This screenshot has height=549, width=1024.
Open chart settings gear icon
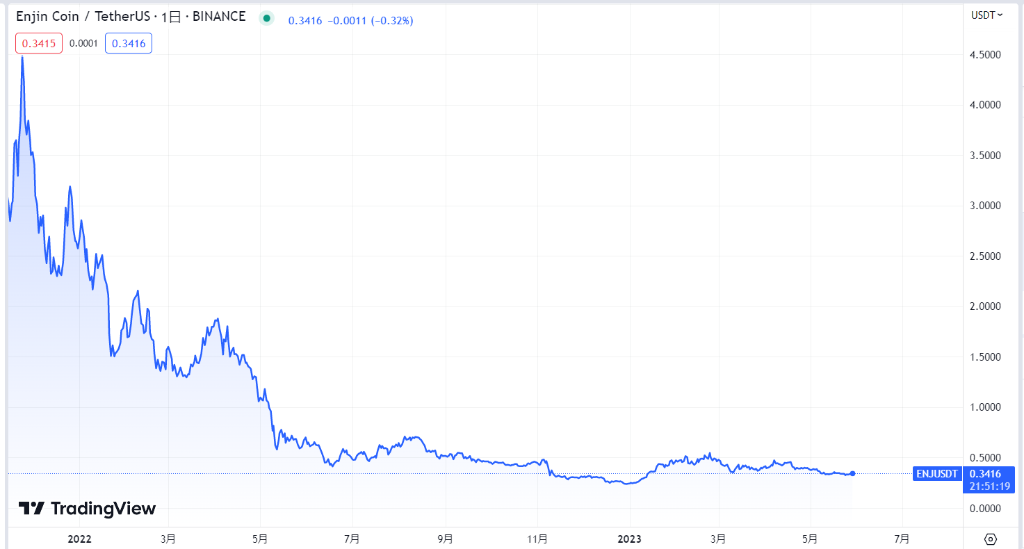tap(990, 539)
